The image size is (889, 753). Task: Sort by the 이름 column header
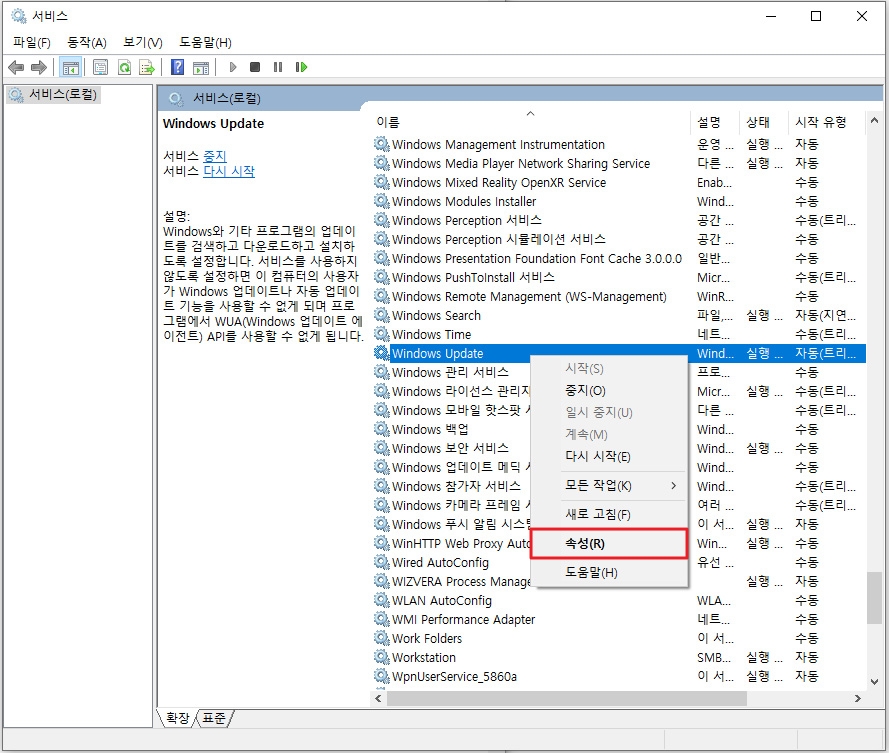click(x=531, y=122)
